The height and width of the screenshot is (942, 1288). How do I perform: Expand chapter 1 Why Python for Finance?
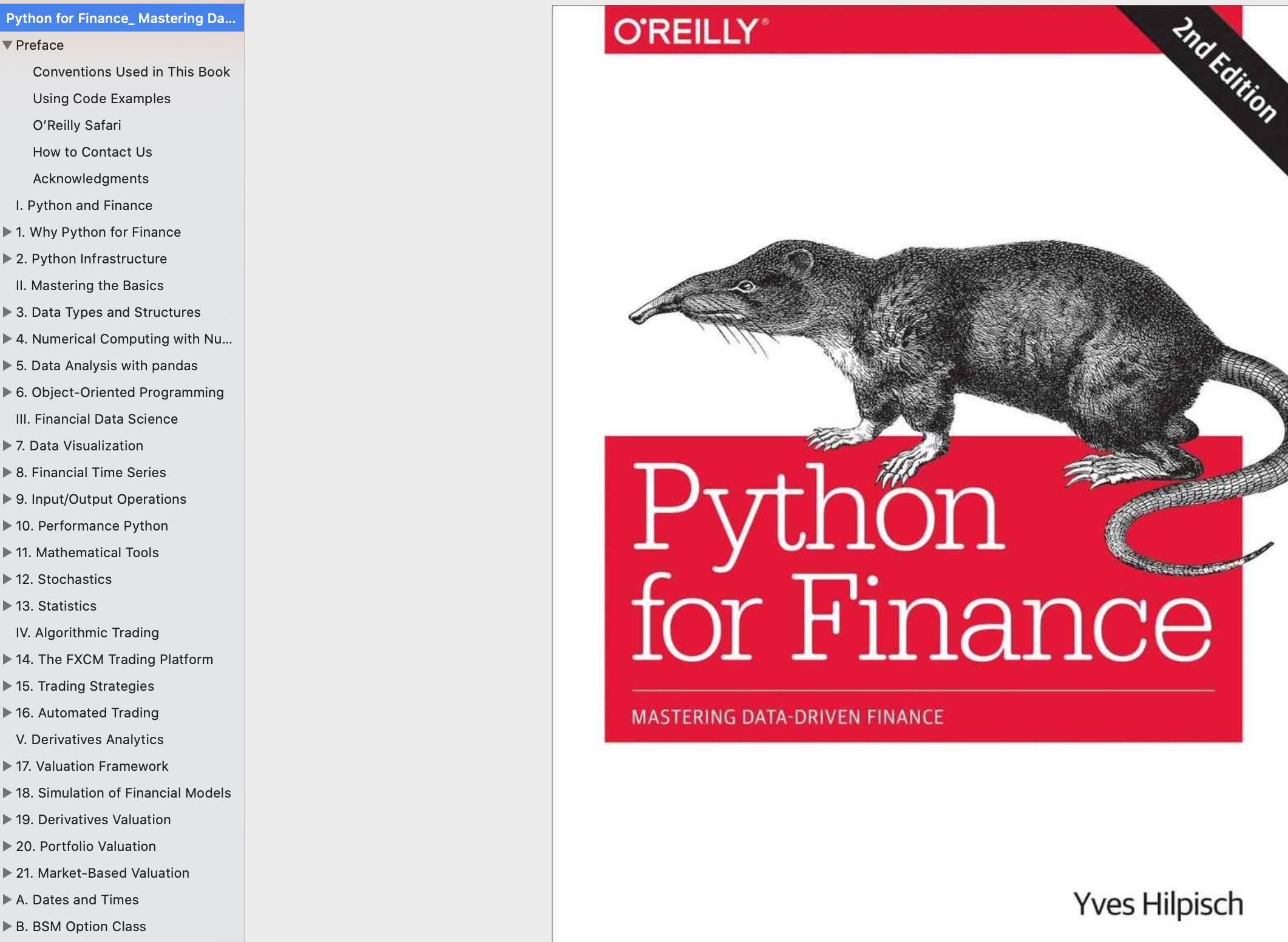(x=7, y=232)
